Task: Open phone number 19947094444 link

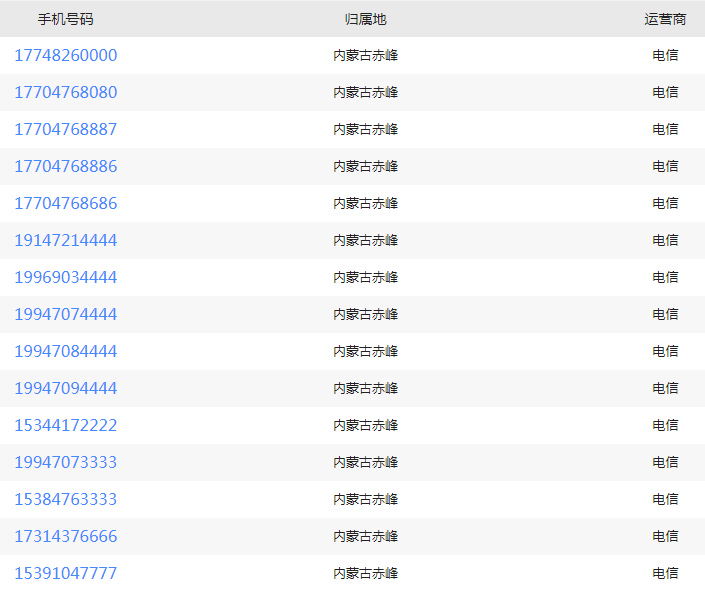Action: click(x=66, y=388)
